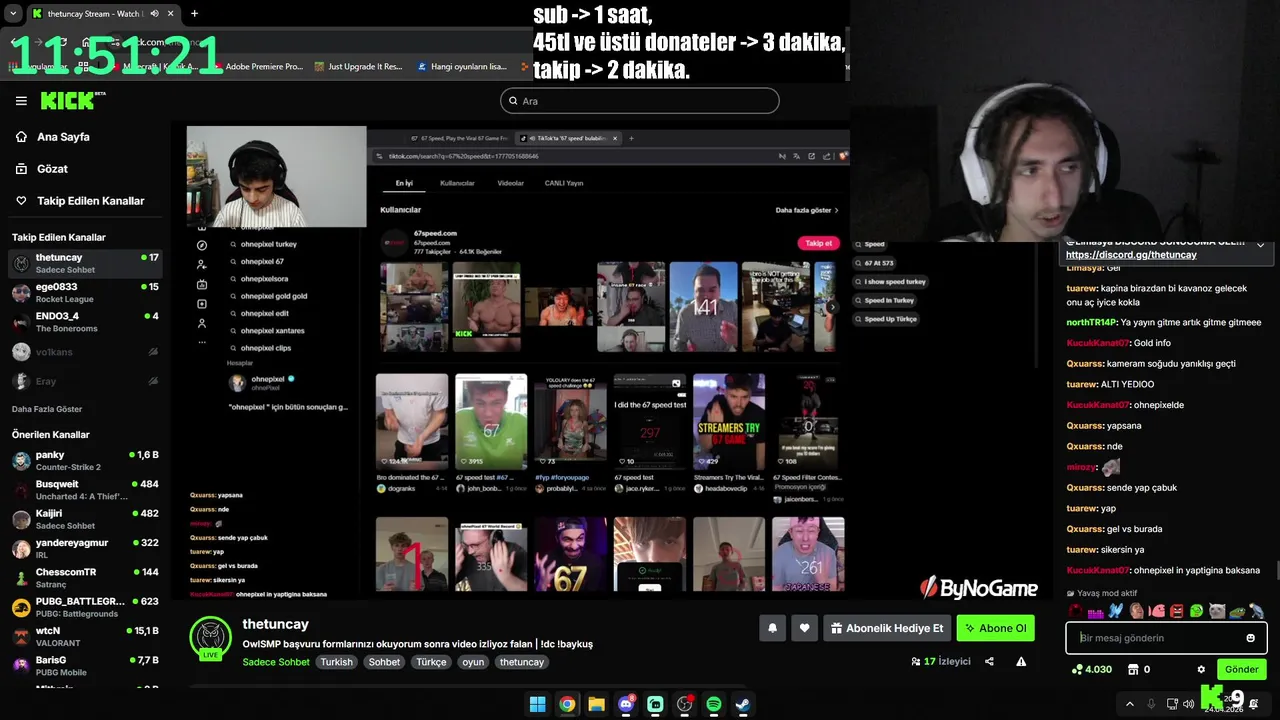
Task: Click Abonelik Hediye Et button
Action: [886, 628]
